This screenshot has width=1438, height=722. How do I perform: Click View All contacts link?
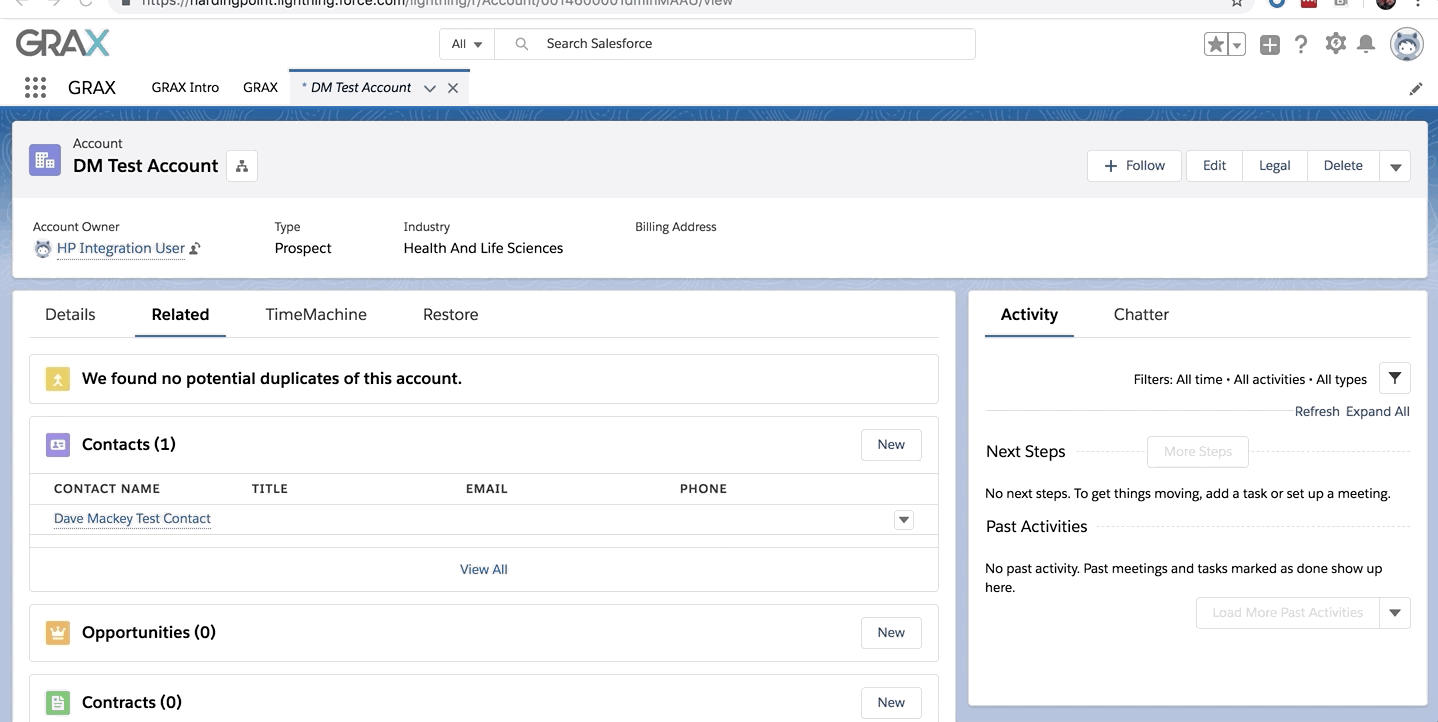(x=484, y=570)
